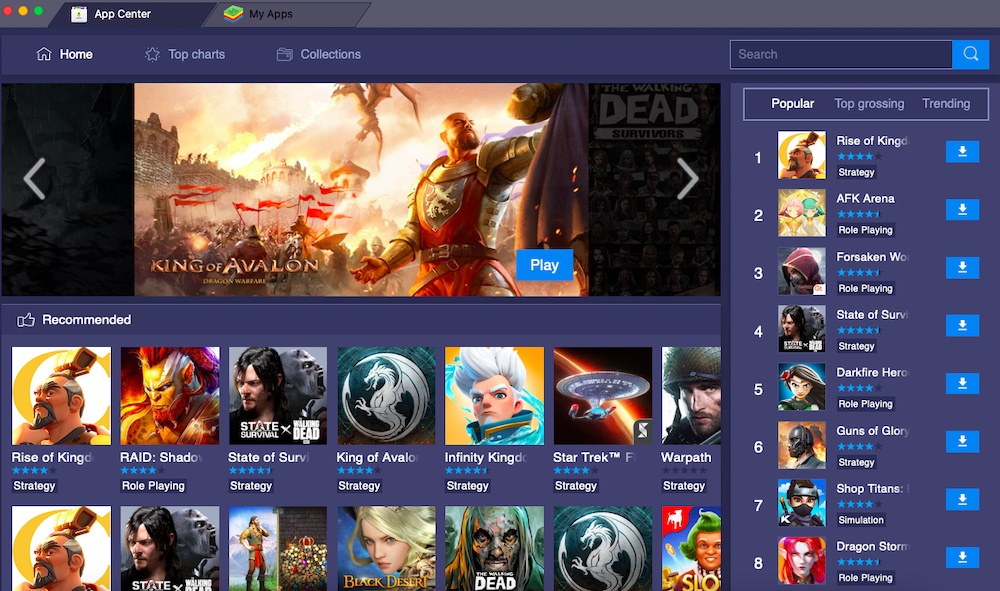
Task: Download Guns of Glory from popular list
Action: (962, 442)
